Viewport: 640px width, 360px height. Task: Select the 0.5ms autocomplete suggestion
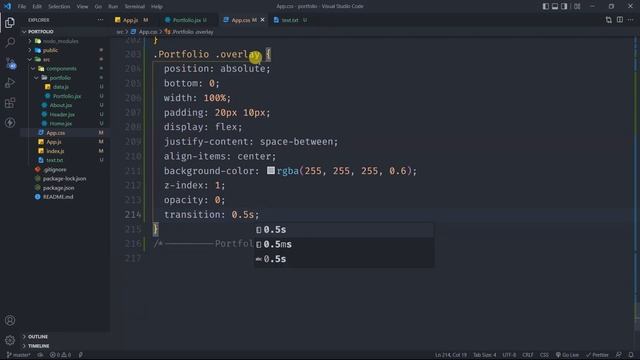click(x=344, y=244)
